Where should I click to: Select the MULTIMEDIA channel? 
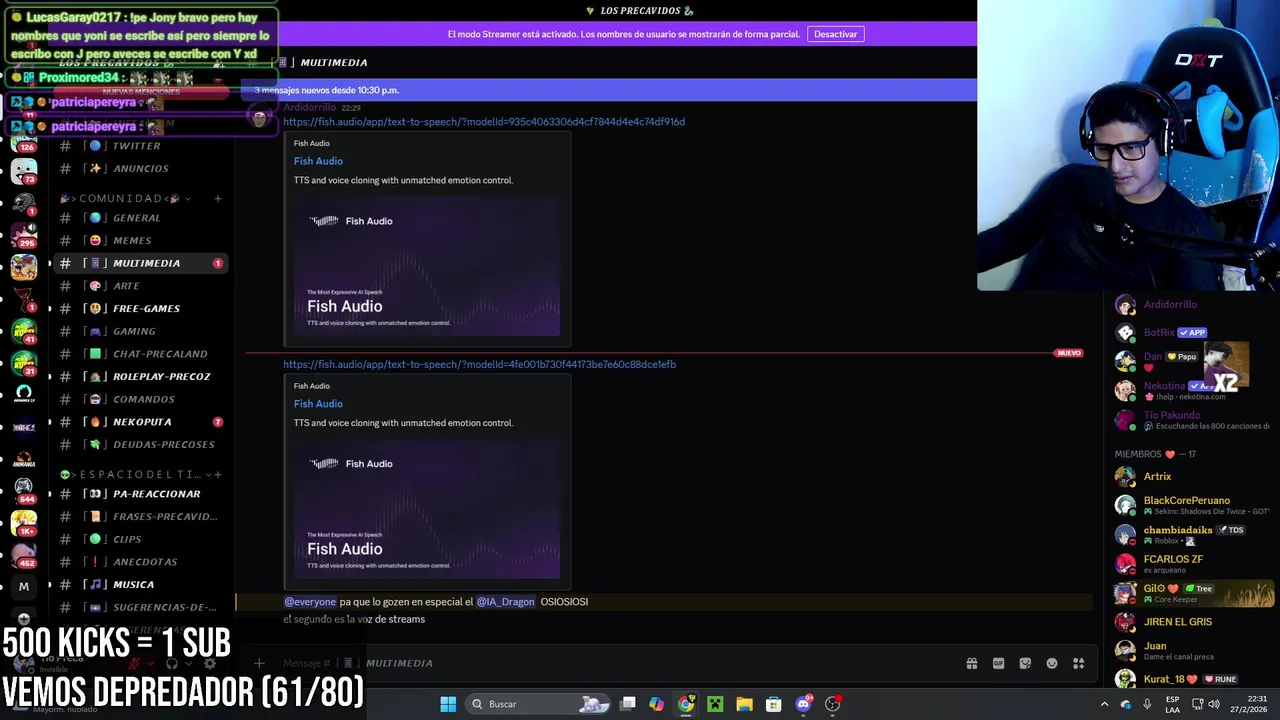pyautogui.click(x=140, y=263)
